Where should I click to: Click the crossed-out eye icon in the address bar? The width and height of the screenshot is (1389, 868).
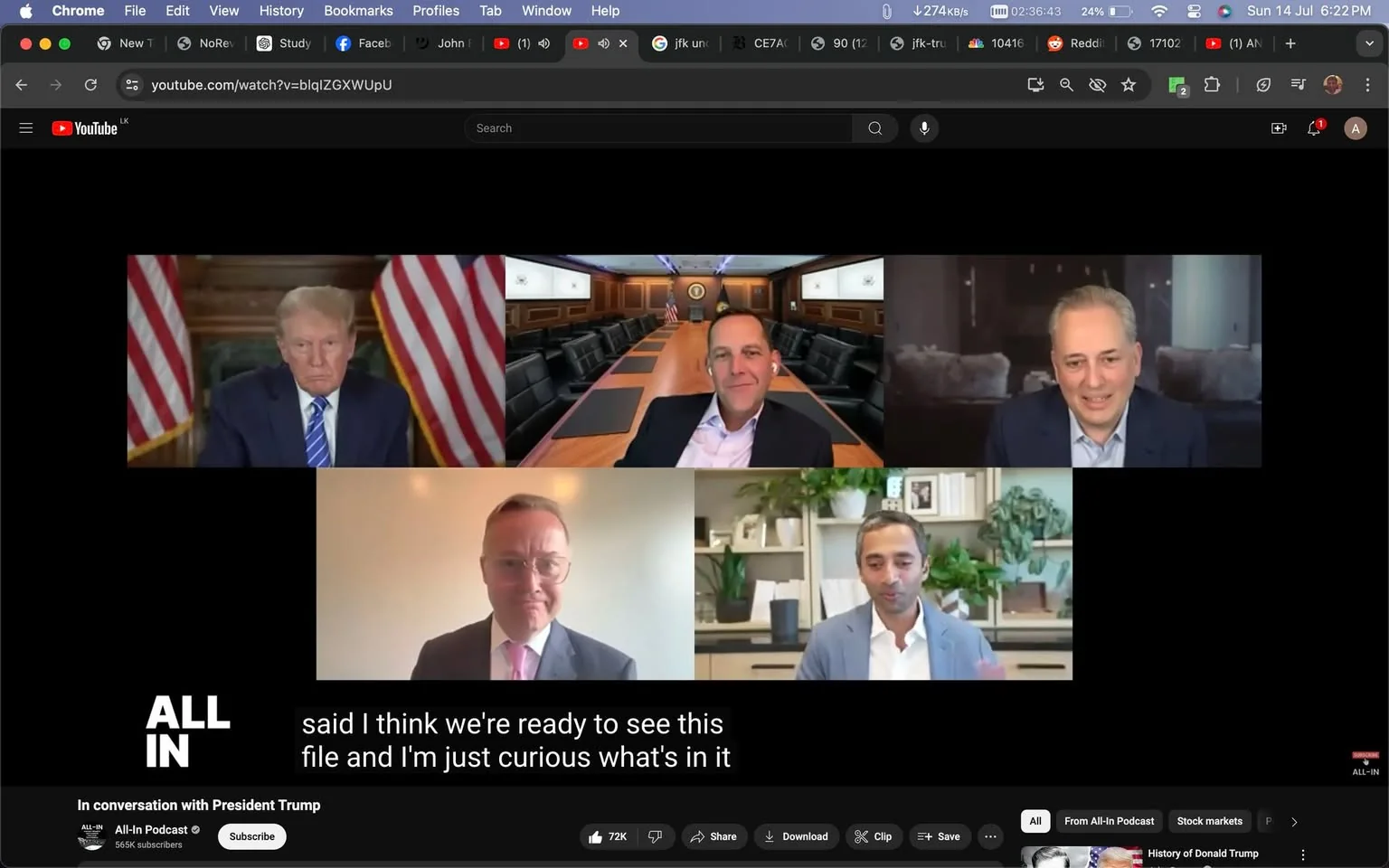point(1097,84)
